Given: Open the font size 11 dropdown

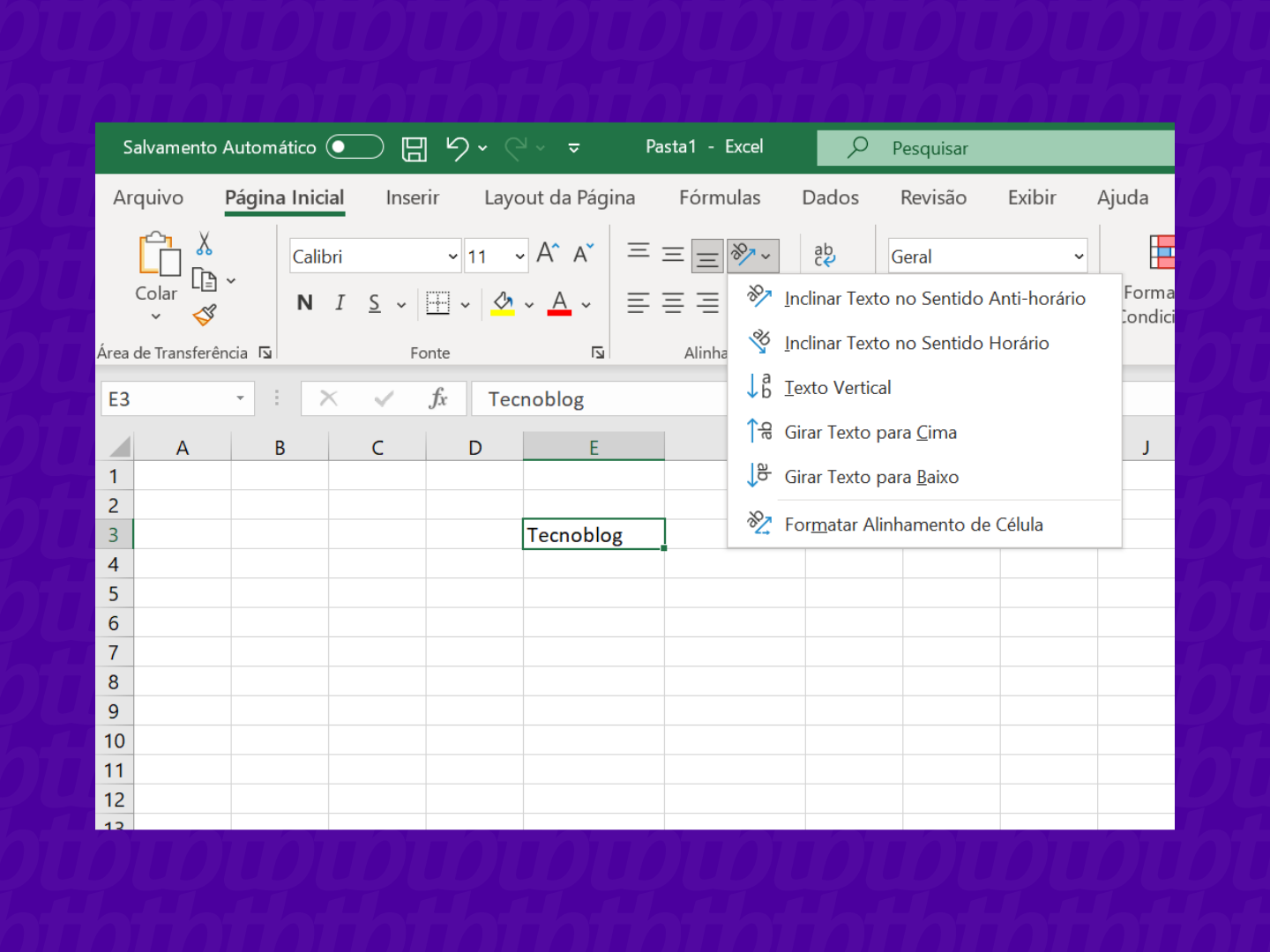Looking at the screenshot, I should [520, 257].
